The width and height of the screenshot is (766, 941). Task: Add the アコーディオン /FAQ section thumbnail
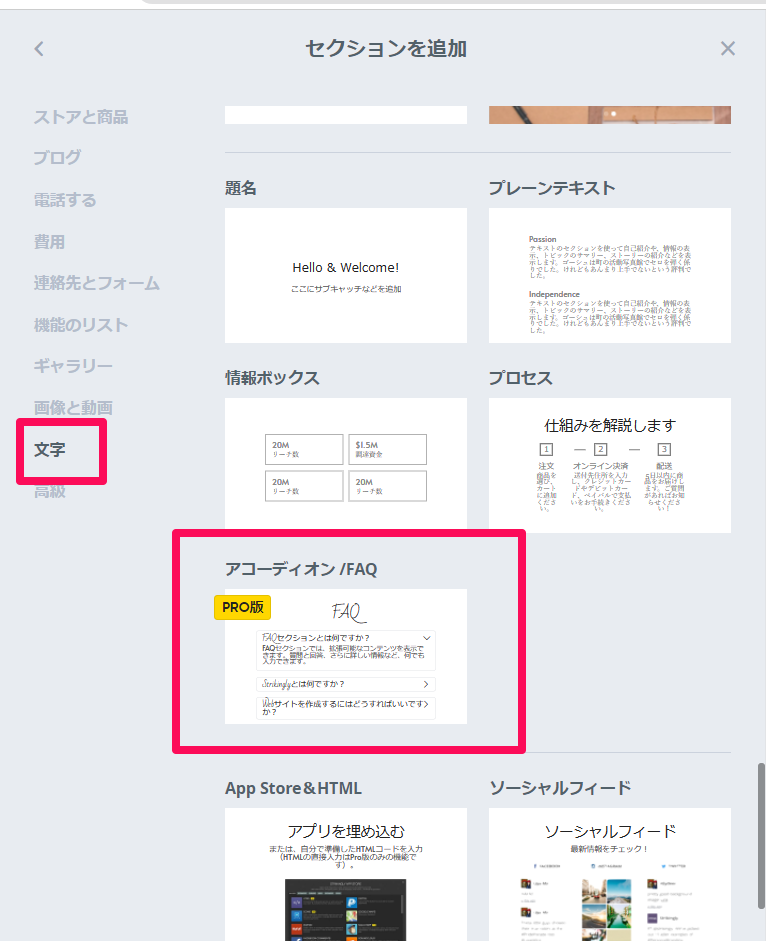(x=346, y=657)
